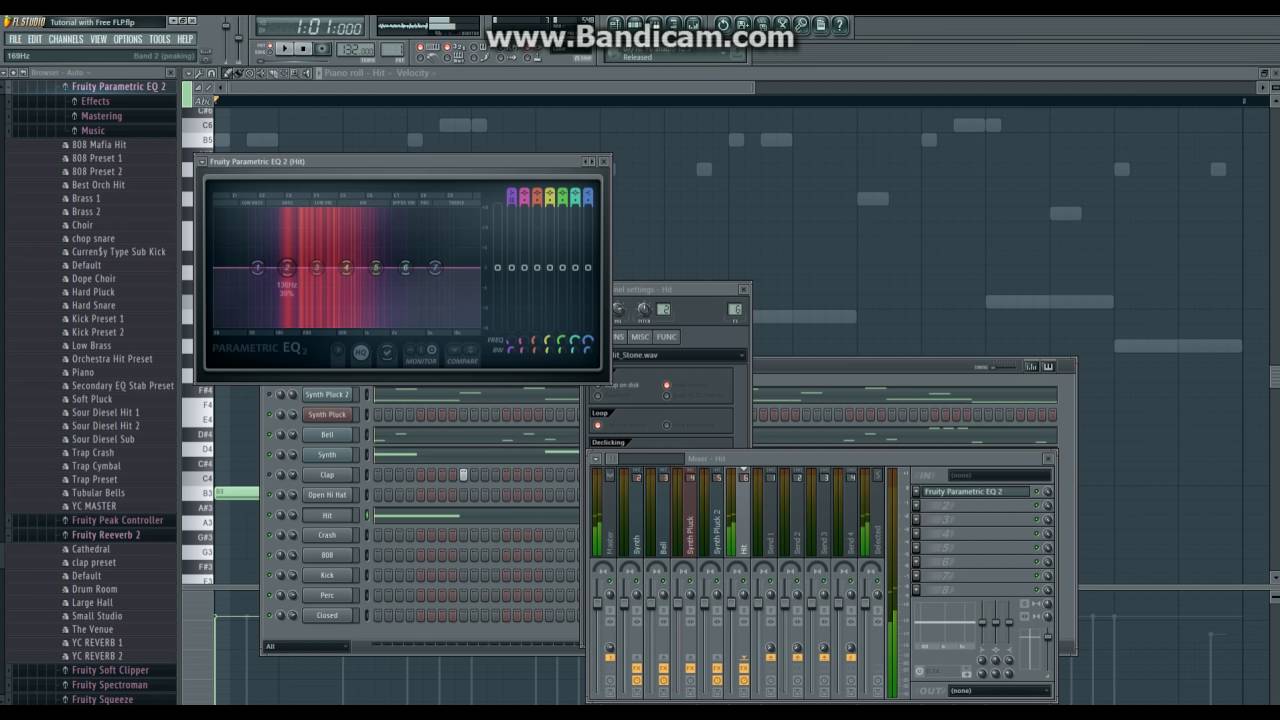Viewport: 1280px width, 720px height.
Task: Select the Perc channel button
Action: tap(327, 595)
